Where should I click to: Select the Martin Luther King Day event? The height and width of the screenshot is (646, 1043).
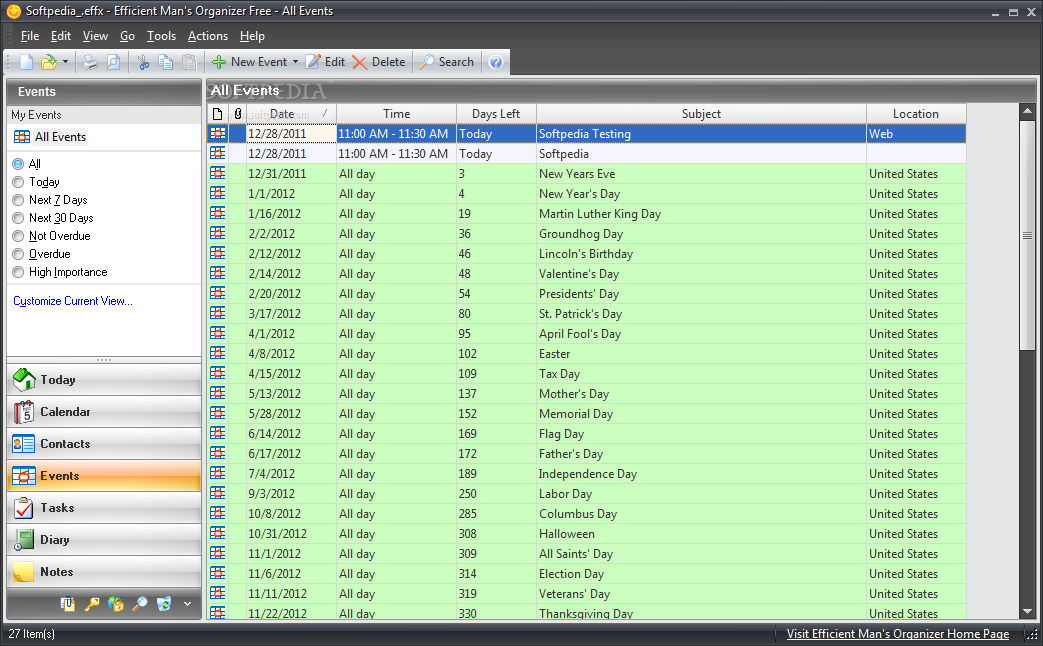[587, 214]
